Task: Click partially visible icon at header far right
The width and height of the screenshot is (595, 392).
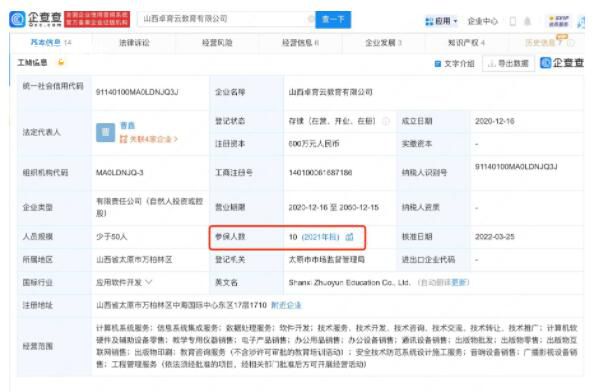Action: point(581,22)
